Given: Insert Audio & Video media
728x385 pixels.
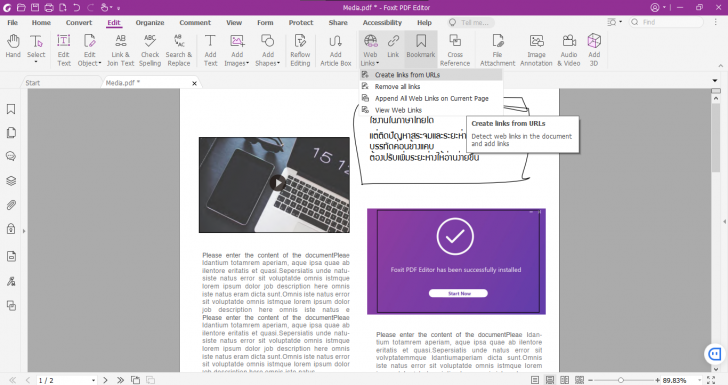Looking at the screenshot, I should [569, 50].
